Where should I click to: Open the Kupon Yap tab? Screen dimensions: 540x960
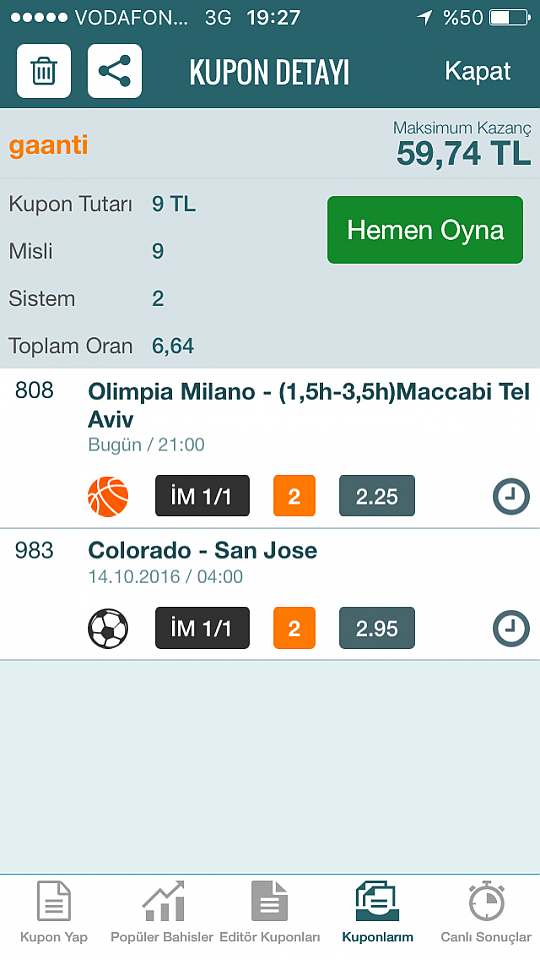(54, 912)
